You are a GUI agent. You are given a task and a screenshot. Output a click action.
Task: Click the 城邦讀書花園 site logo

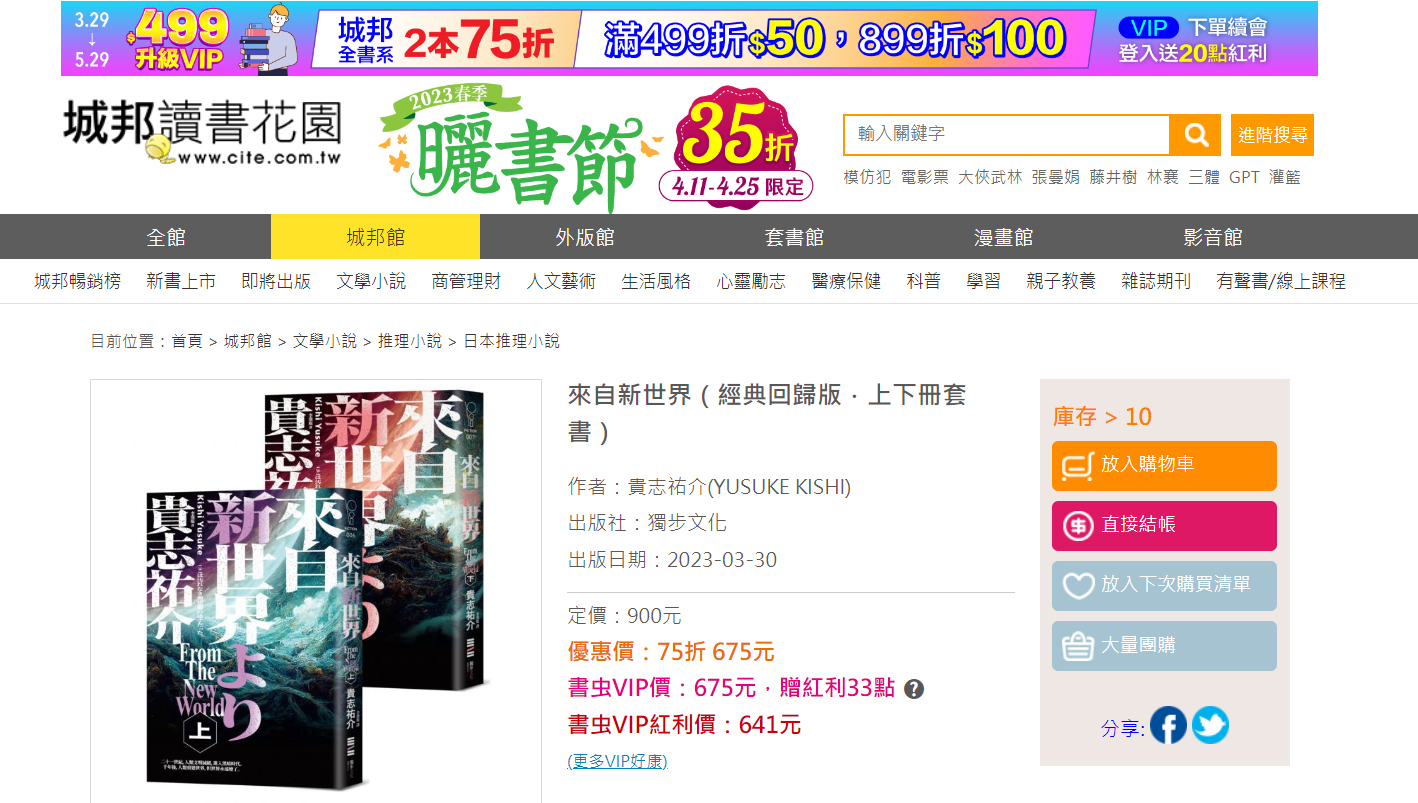(x=202, y=133)
